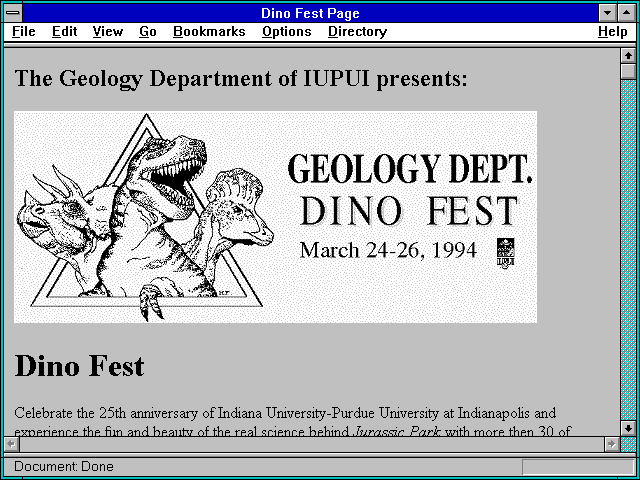
Task: Click the 'Celebrate the 25th anniversary' paragraph
Action: (292, 421)
